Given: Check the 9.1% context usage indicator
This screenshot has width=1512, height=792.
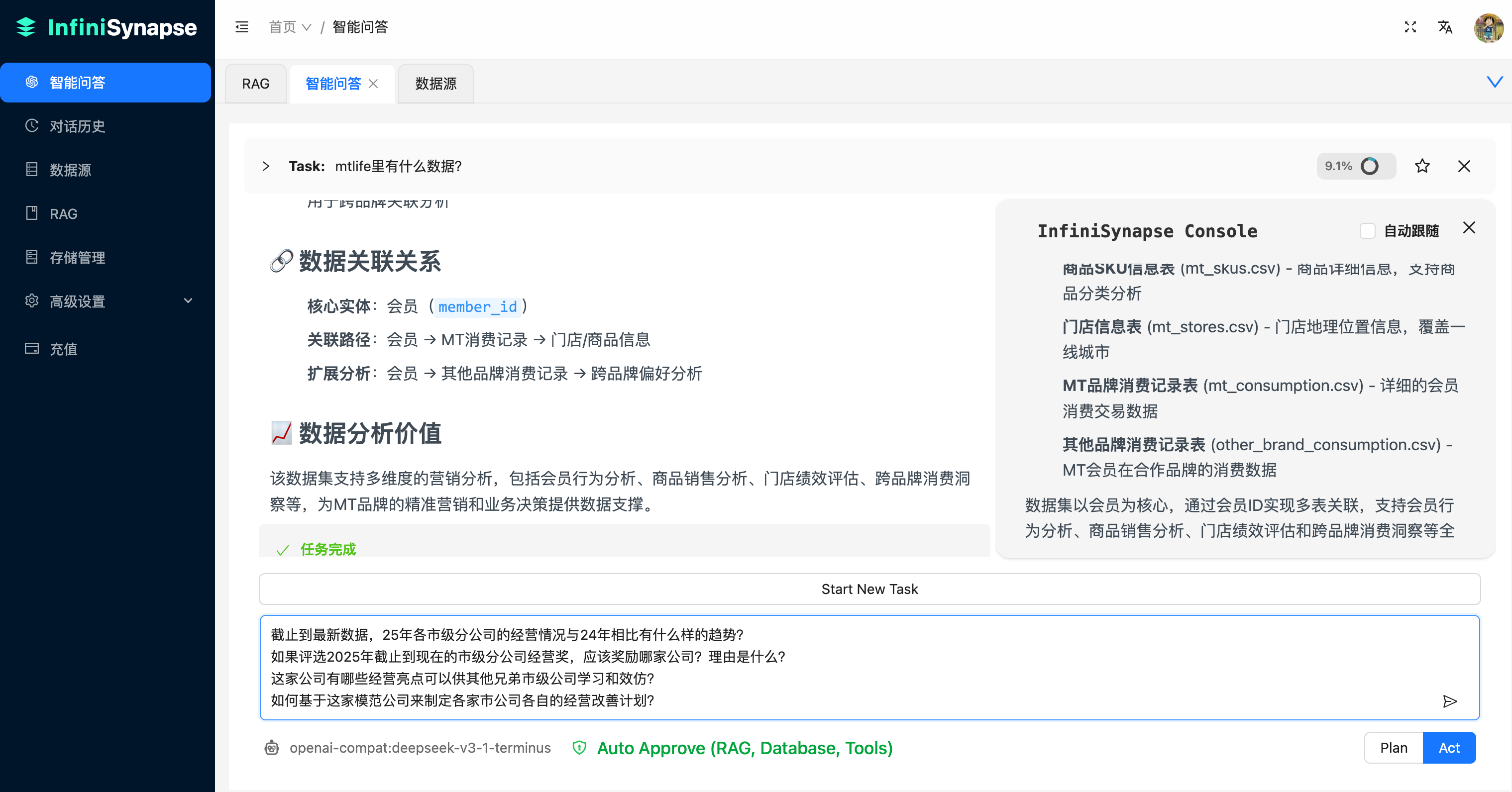Looking at the screenshot, I should [x=1356, y=166].
